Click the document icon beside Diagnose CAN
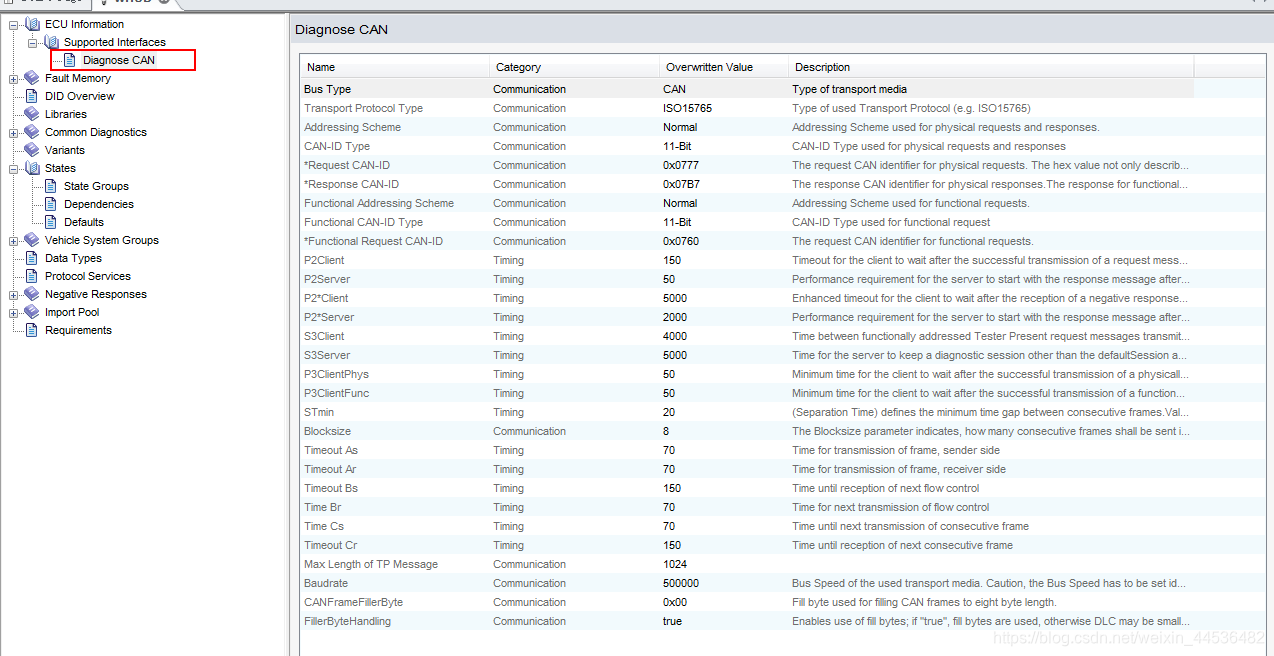Image resolution: width=1274 pixels, height=656 pixels. coord(70,60)
